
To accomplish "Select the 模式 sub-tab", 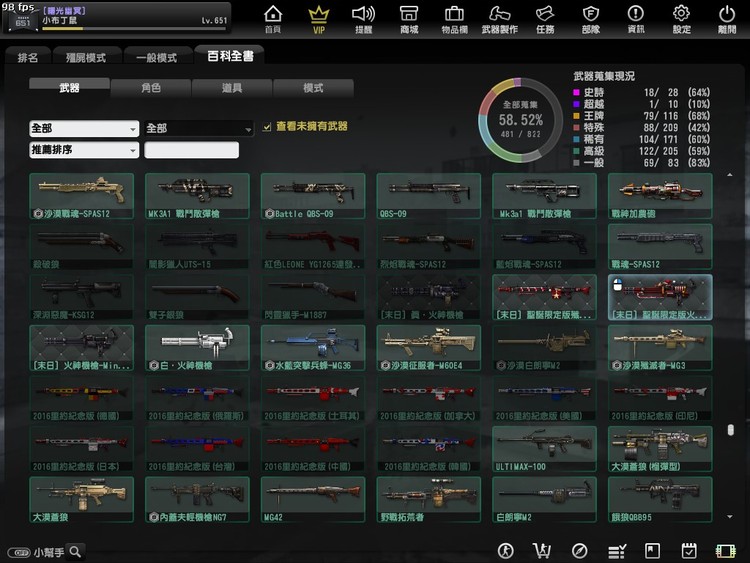I will [x=313, y=88].
